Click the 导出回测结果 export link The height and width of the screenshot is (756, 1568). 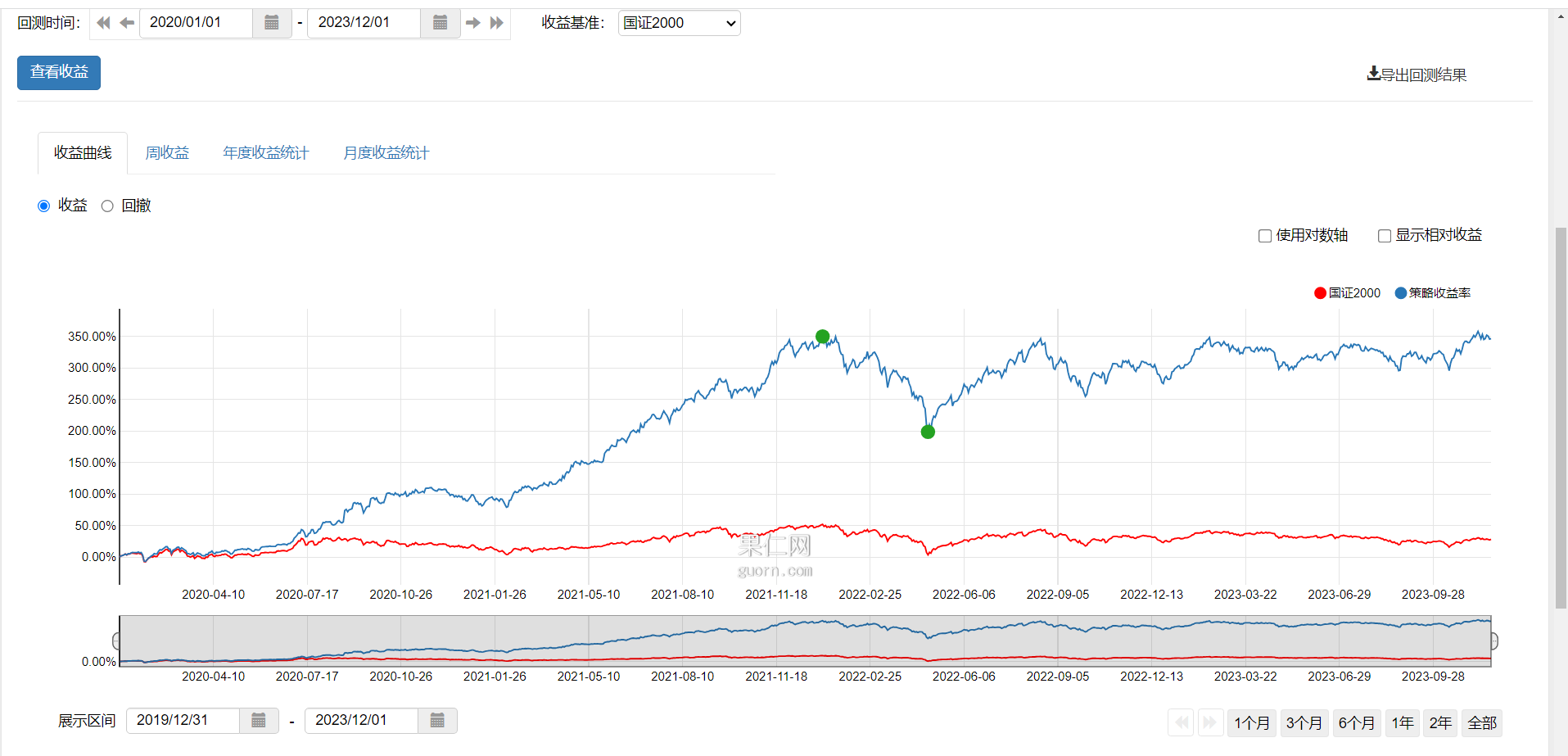(1417, 75)
